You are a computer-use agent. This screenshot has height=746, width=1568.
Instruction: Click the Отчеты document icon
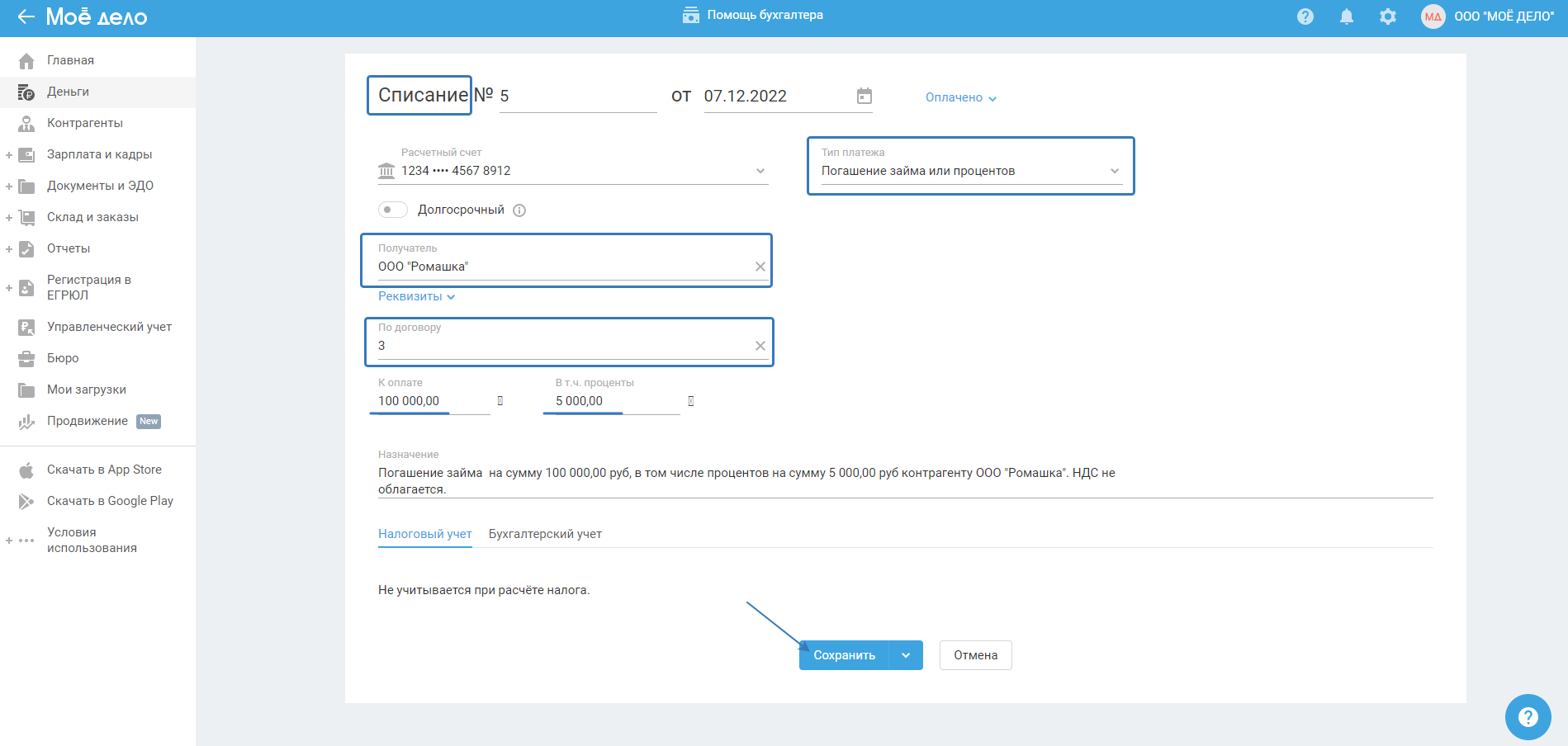click(26, 249)
